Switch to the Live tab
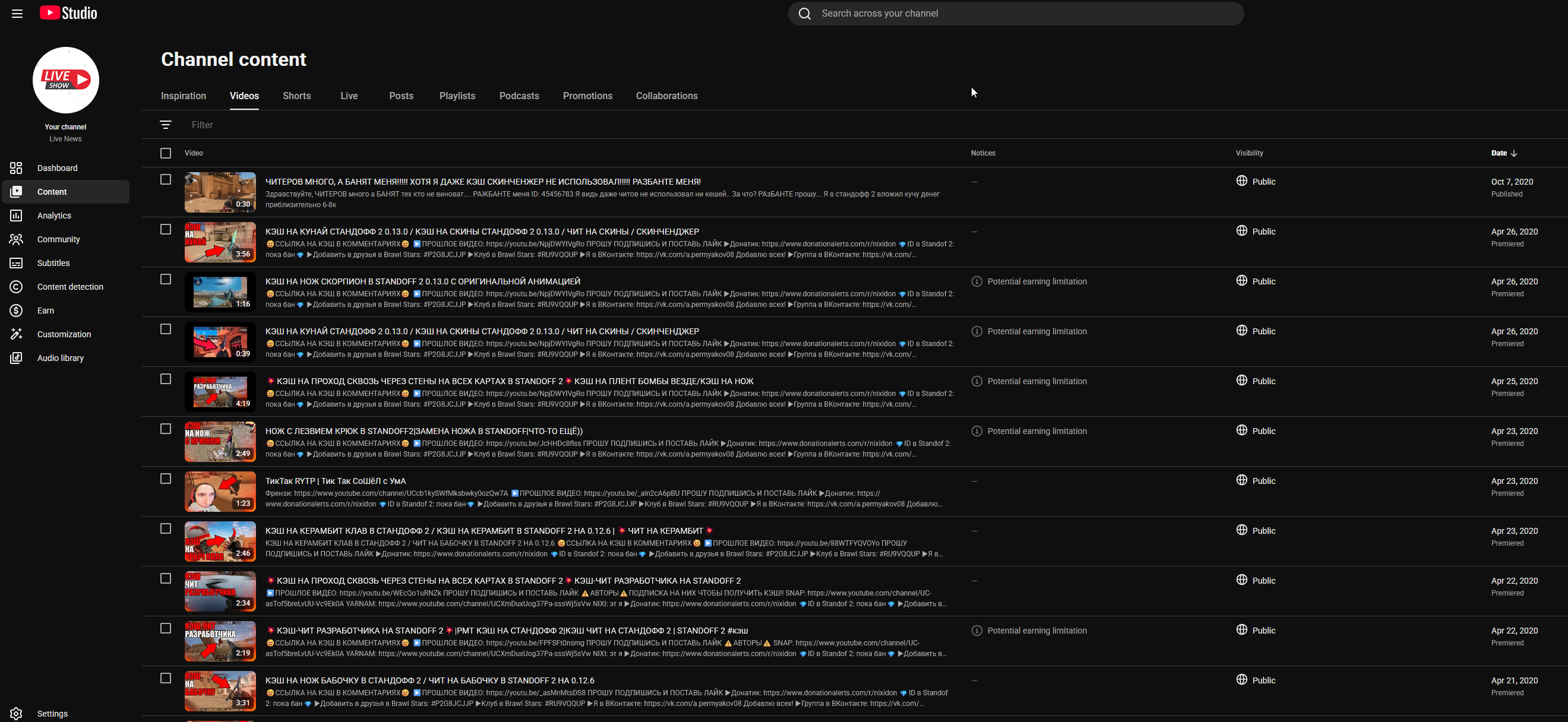Viewport: 1568px width, 722px height. [x=349, y=96]
